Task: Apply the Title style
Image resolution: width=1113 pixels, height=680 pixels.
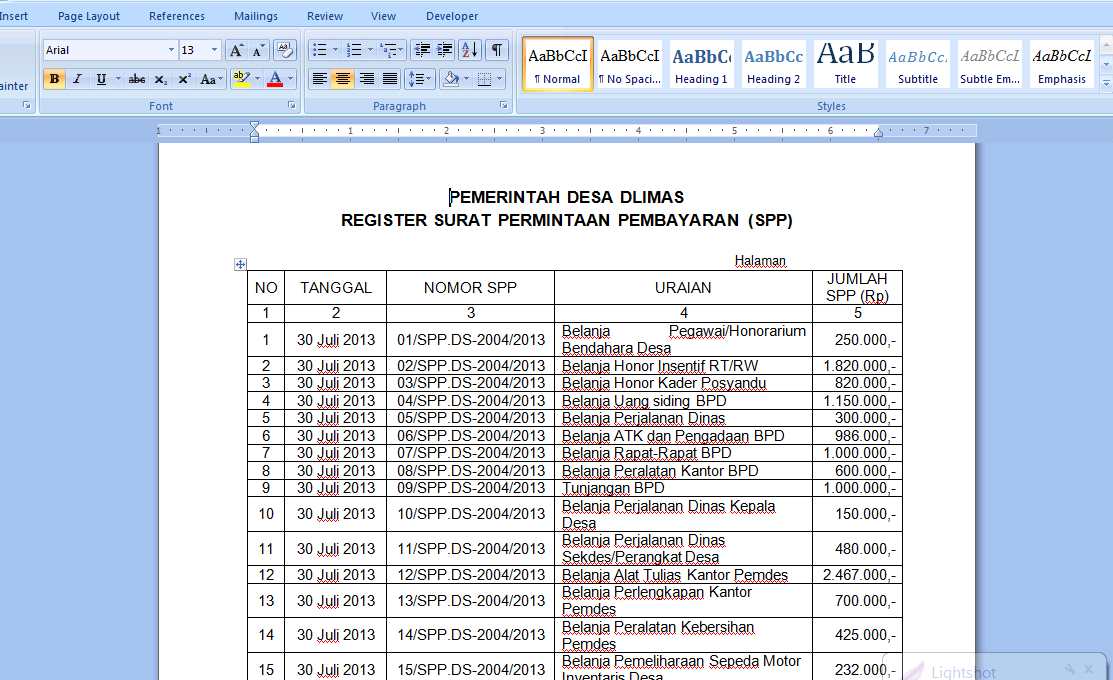Action: point(845,64)
